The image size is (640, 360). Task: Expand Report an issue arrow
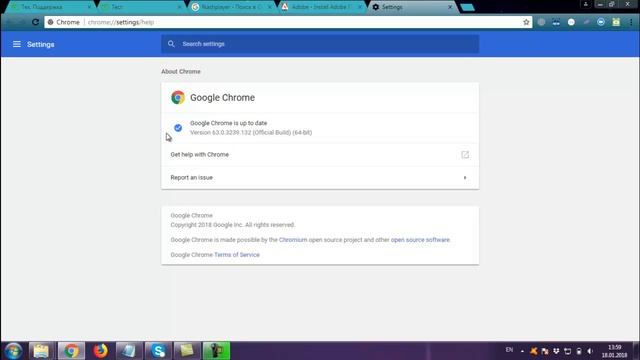[465, 178]
